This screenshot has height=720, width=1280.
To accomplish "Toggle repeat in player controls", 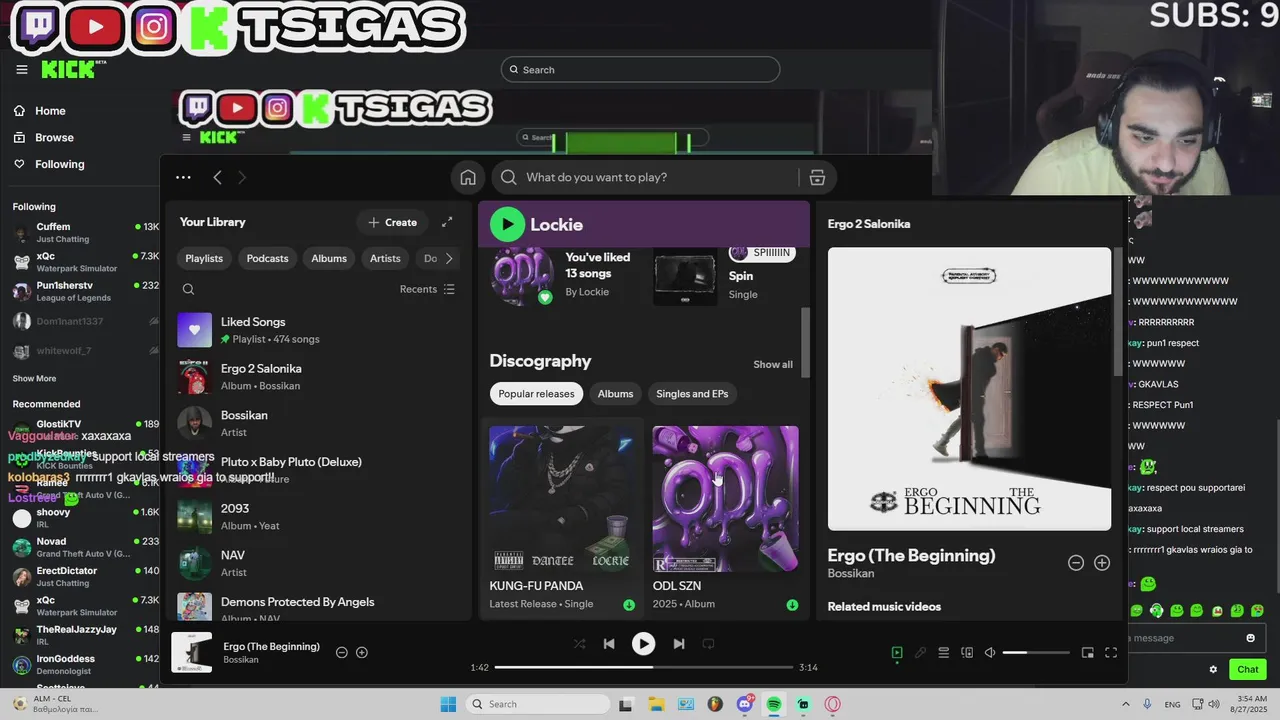I will point(708,644).
